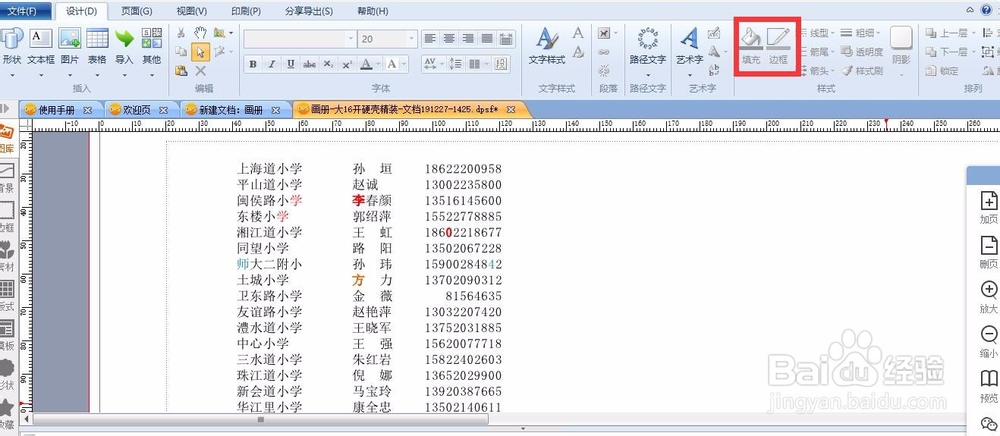Insert a table with 表格 icon

click(97, 38)
